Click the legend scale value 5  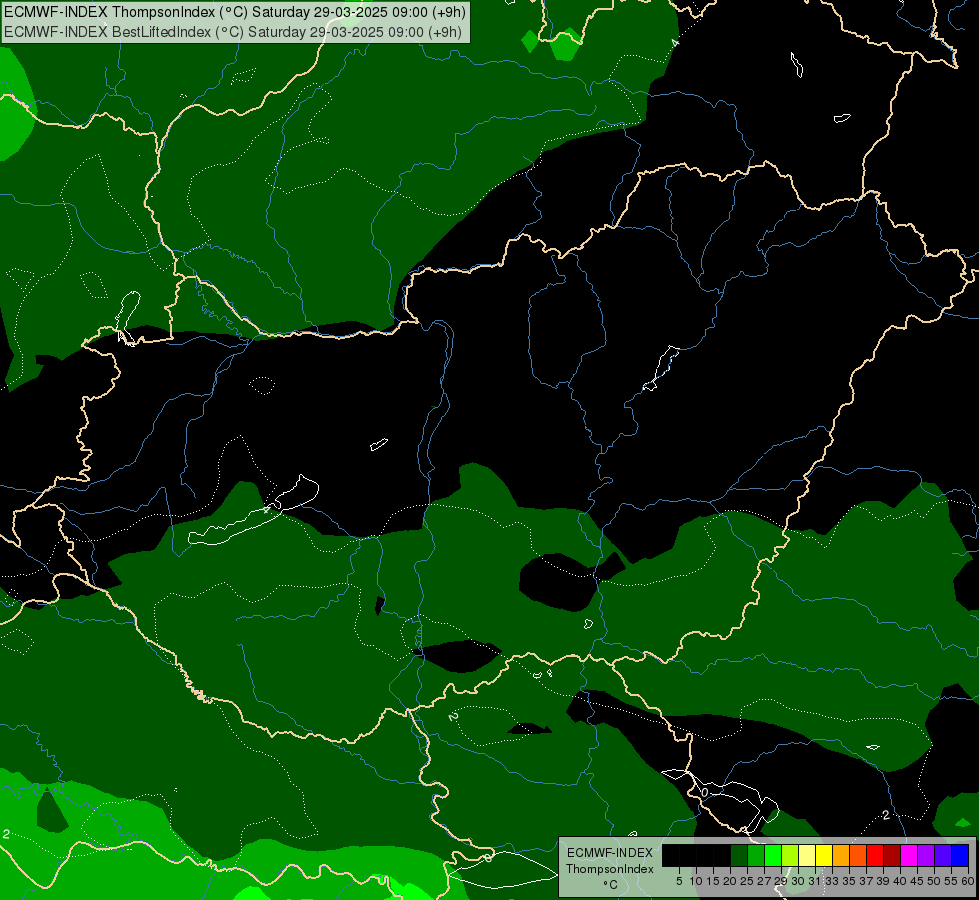coord(679,881)
